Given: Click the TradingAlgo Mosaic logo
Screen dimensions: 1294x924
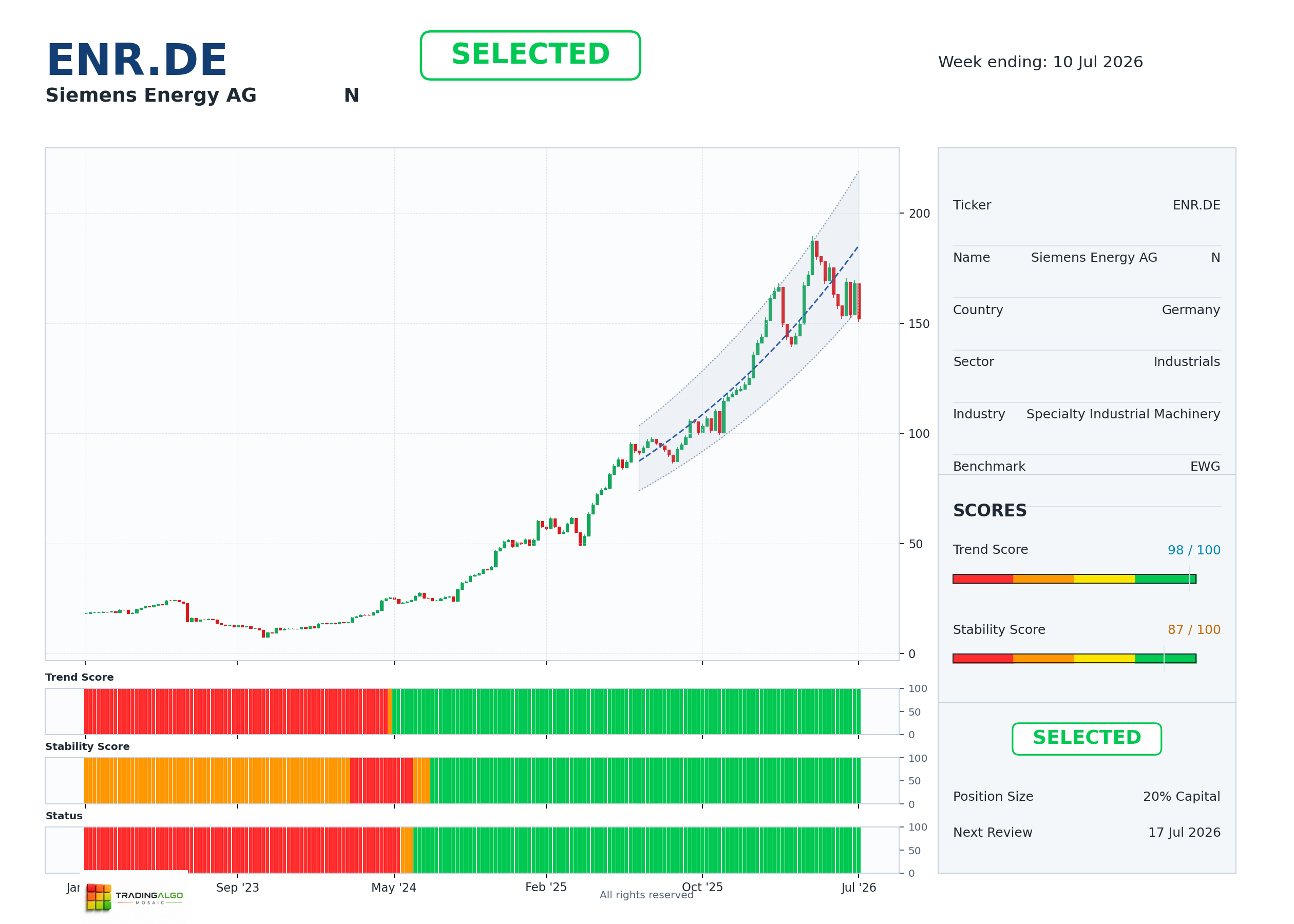Looking at the screenshot, I should [x=135, y=897].
